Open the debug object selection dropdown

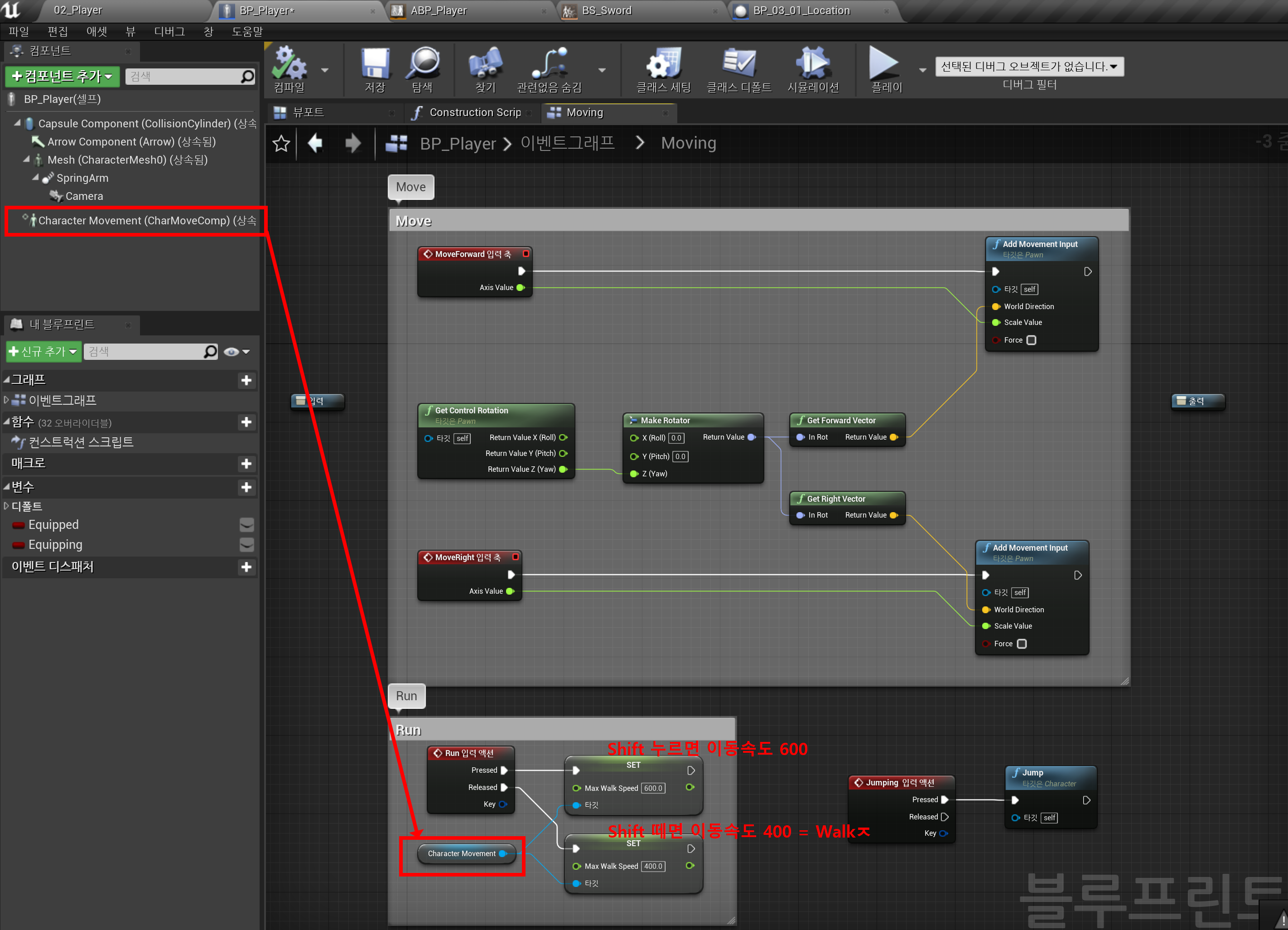pyautogui.click(x=1029, y=67)
